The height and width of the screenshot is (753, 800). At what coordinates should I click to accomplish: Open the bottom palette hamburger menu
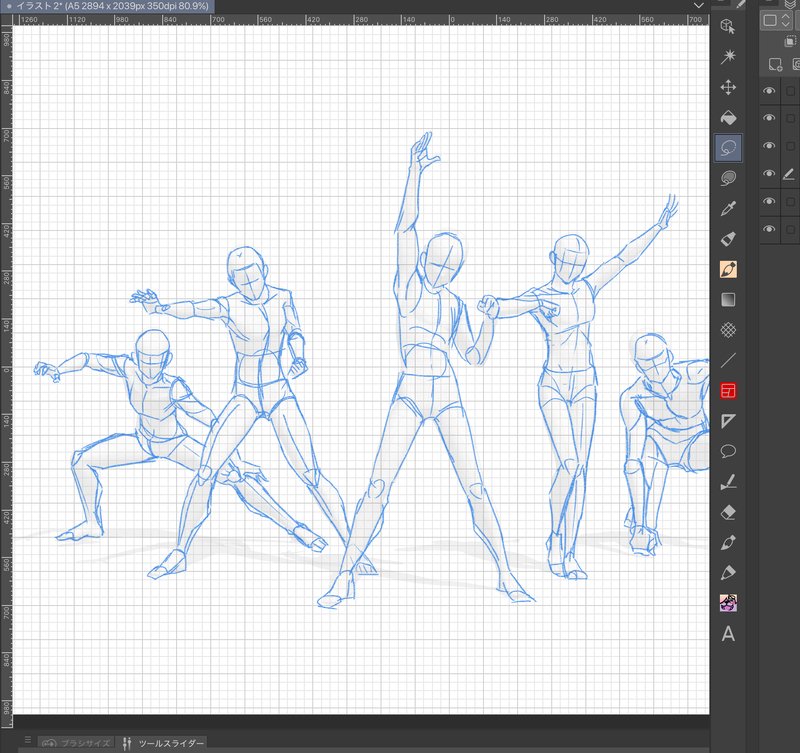[28, 739]
